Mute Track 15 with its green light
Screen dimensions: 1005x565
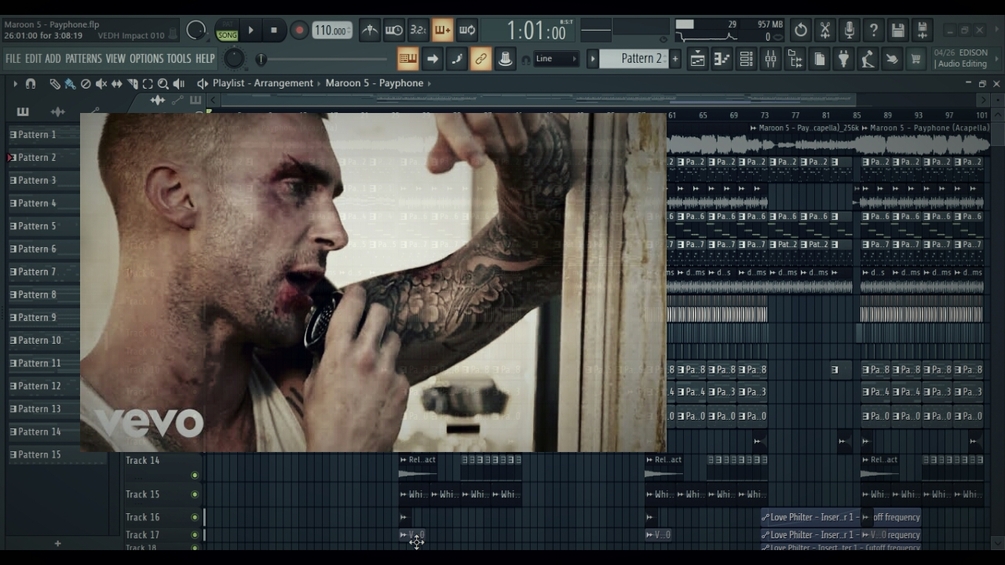[195, 495]
